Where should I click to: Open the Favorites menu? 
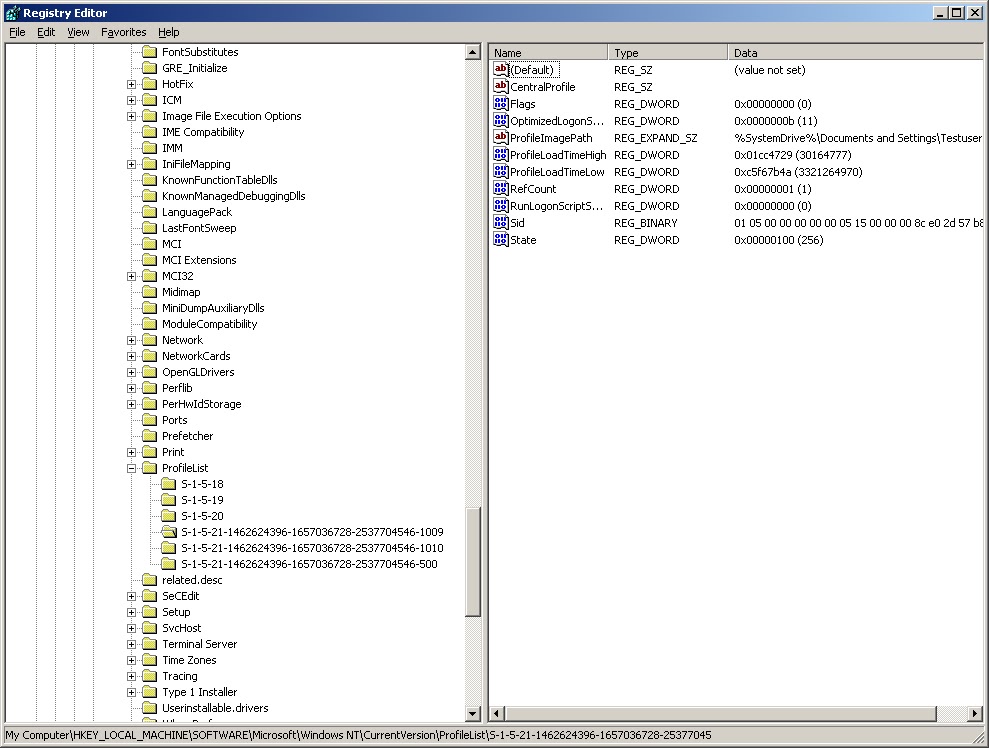(123, 32)
